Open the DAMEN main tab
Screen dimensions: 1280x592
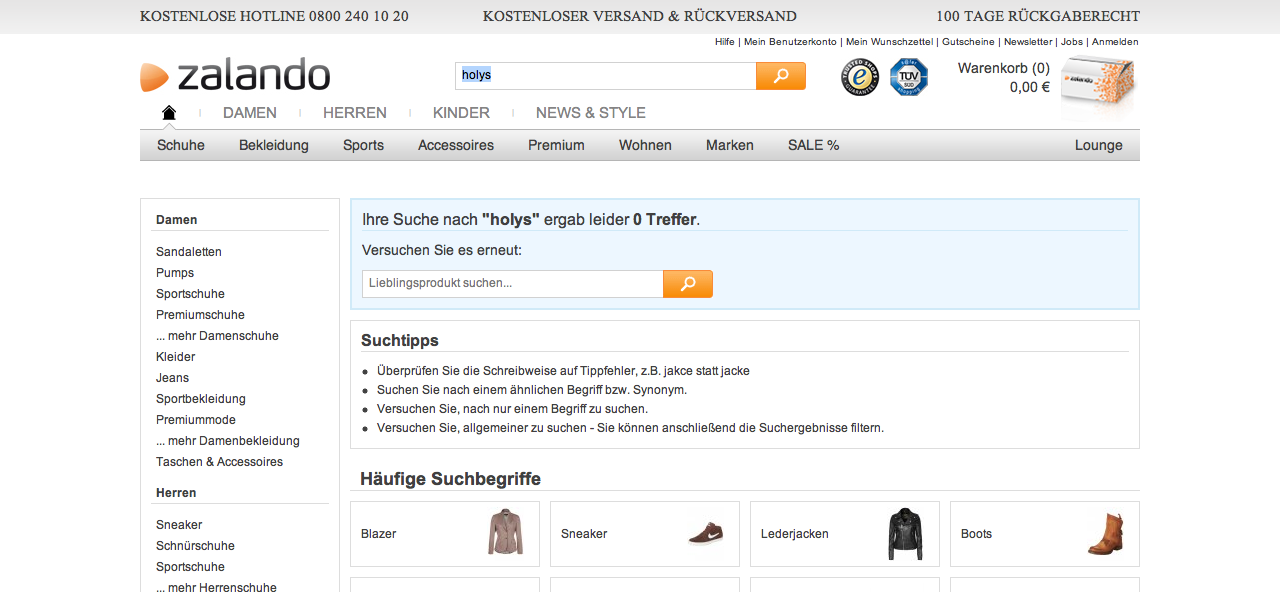[250, 113]
